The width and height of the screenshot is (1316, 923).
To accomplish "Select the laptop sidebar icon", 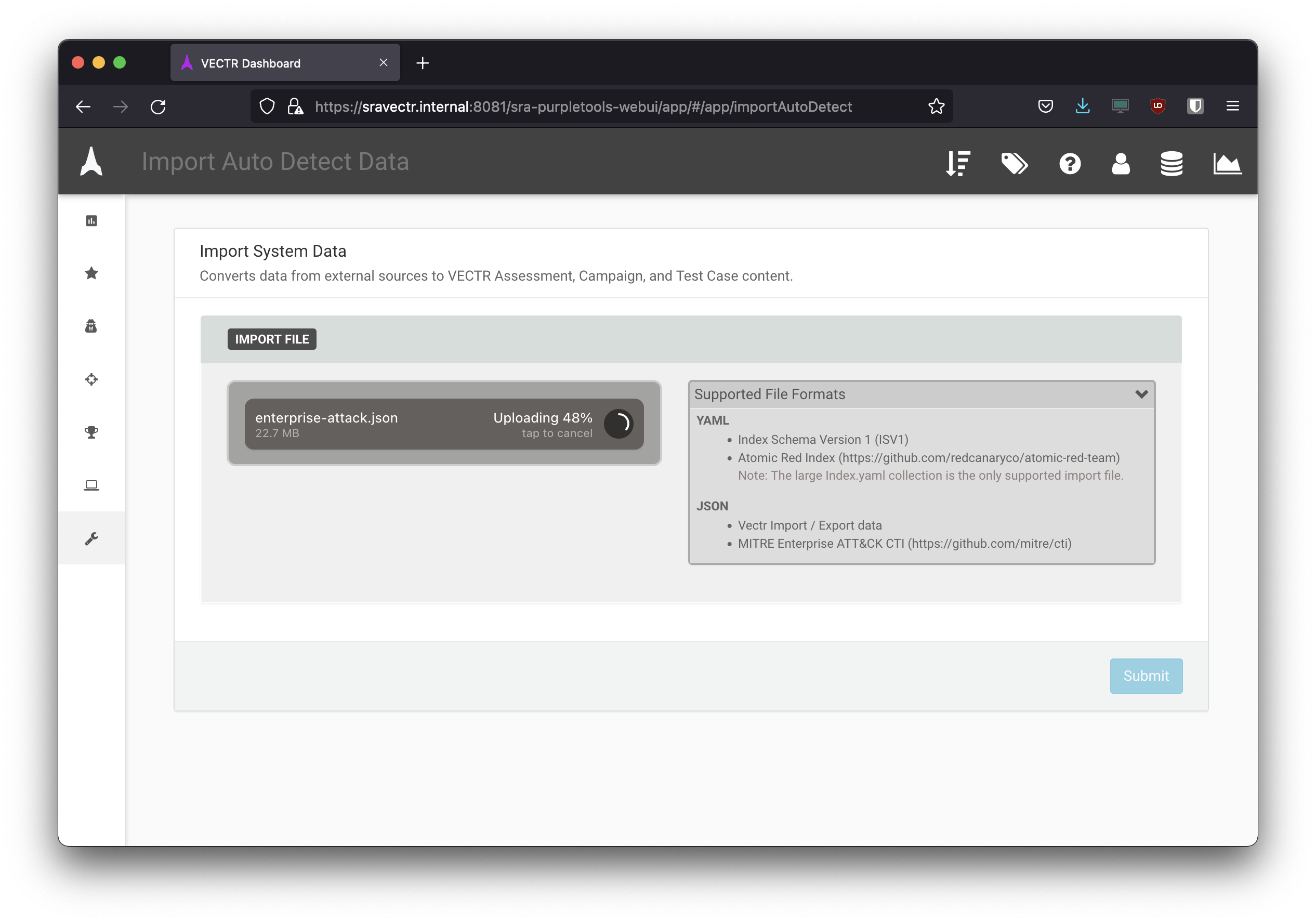I will [x=91, y=485].
